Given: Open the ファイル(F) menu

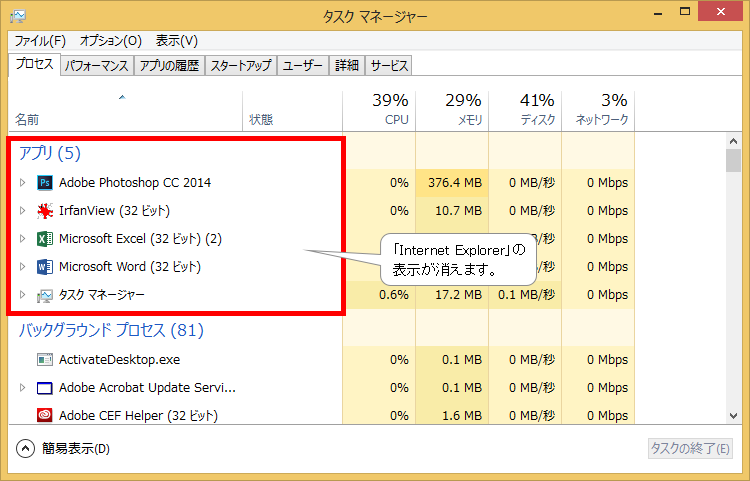Looking at the screenshot, I should 40,41.
